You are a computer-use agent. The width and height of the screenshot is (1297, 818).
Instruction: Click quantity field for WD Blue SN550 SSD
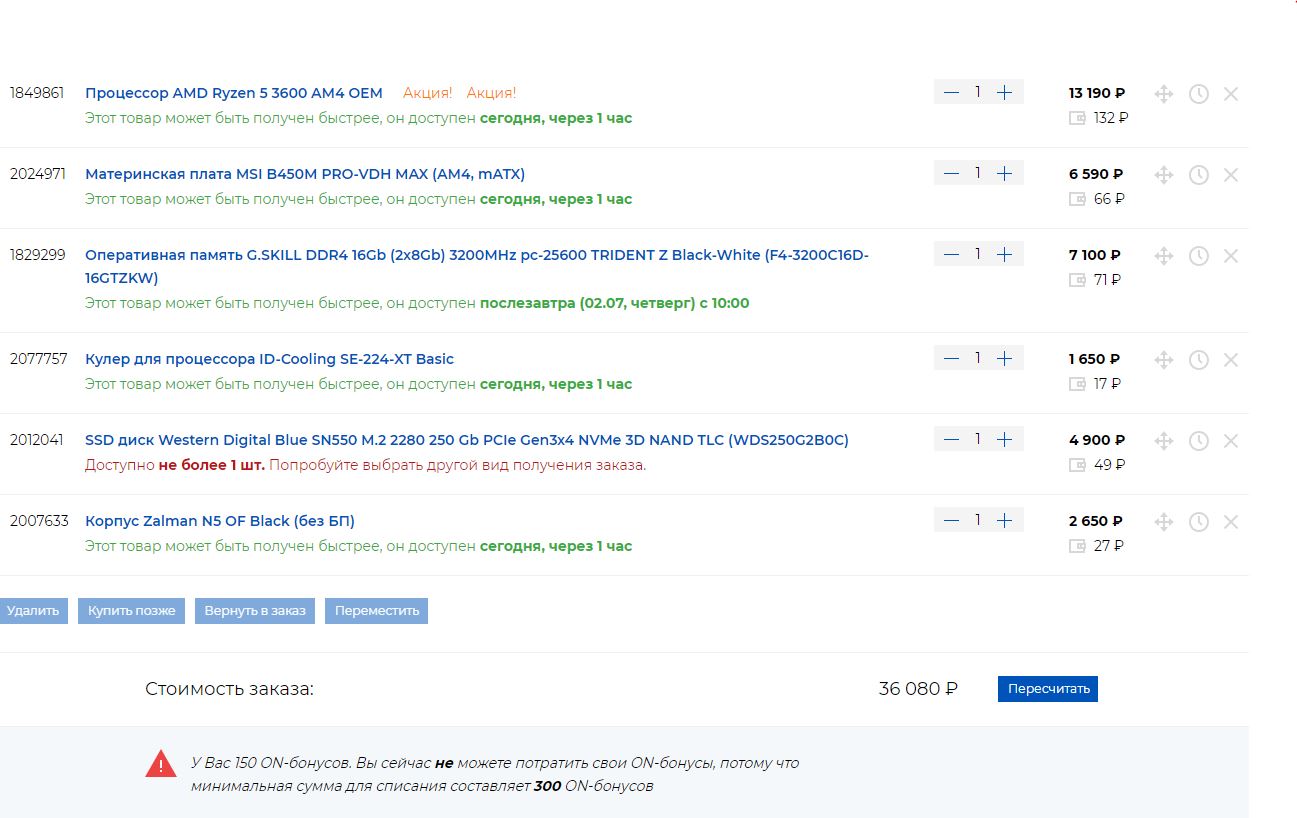[x=978, y=439]
